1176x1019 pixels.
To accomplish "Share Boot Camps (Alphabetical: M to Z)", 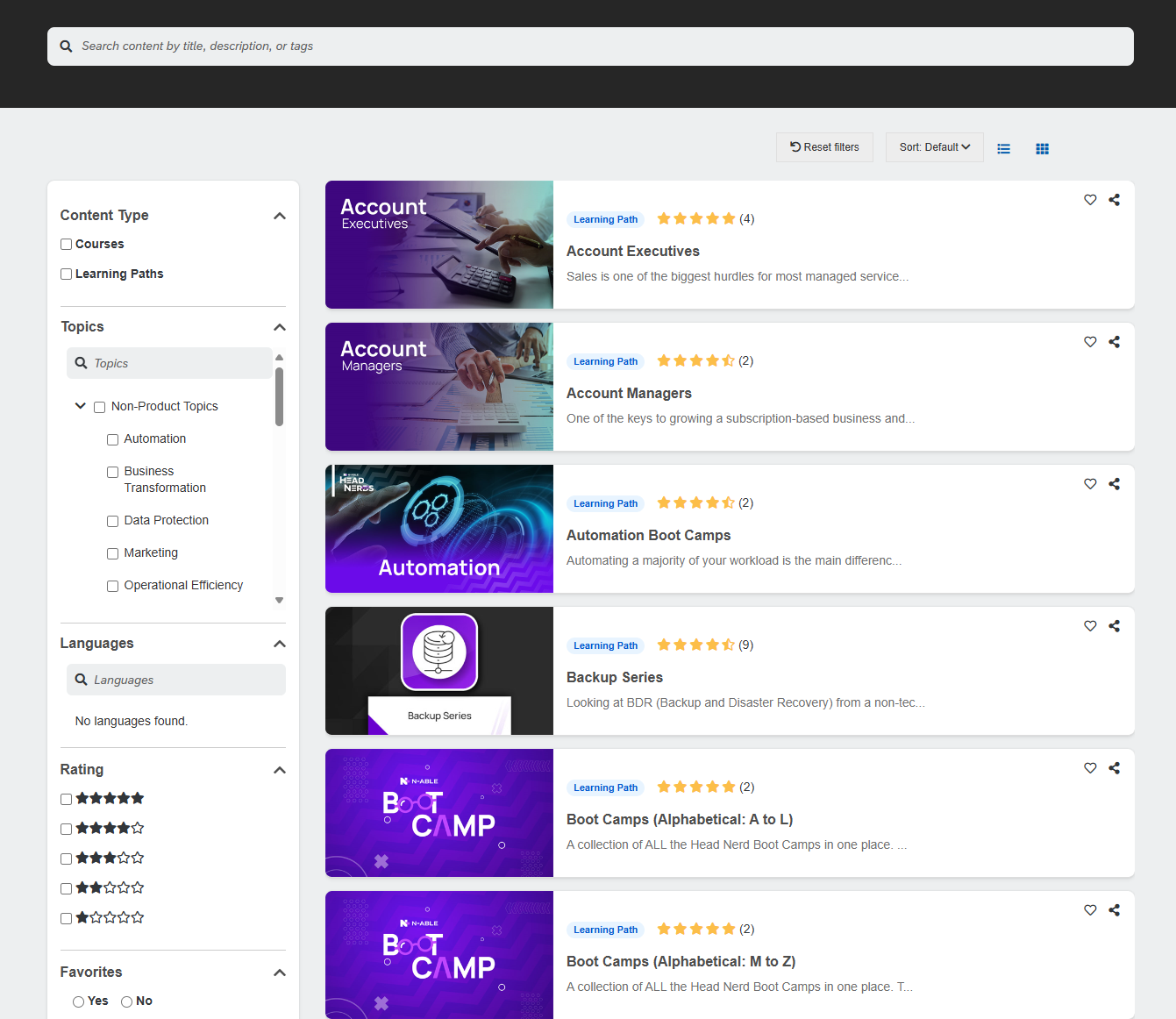I will coord(1114,910).
